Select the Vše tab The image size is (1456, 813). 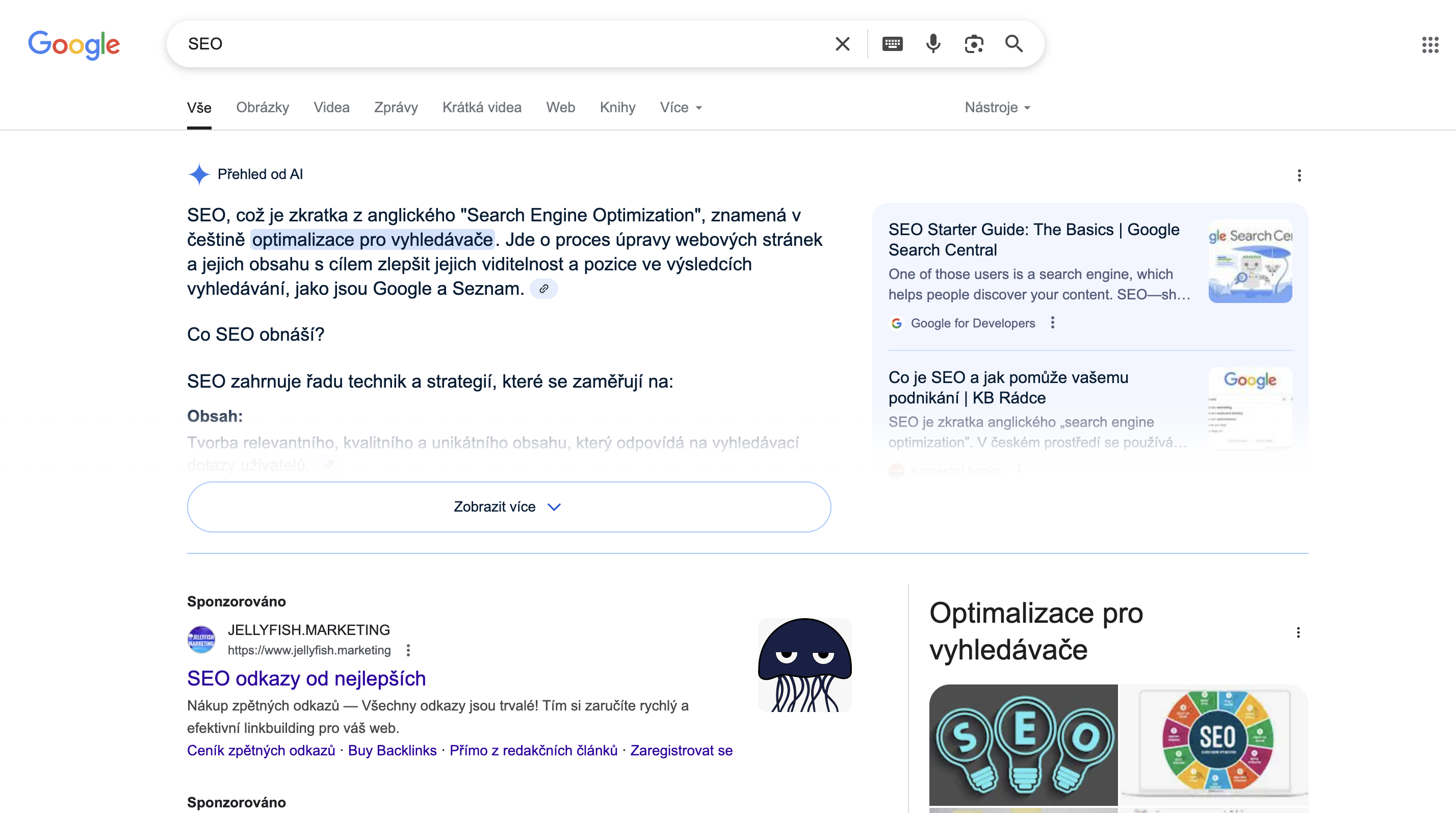pos(199,108)
